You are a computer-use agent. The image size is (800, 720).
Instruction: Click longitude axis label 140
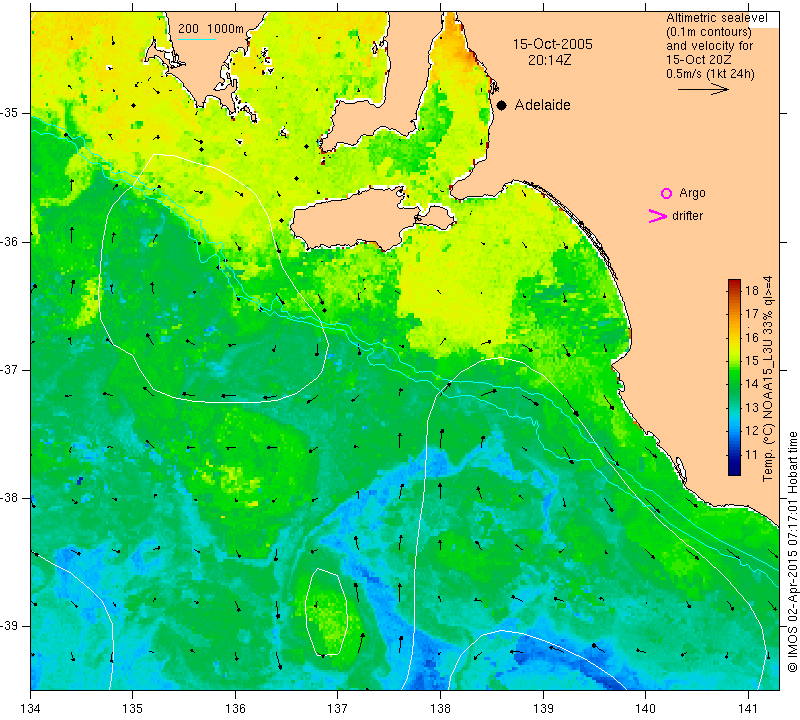(x=645, y=709)
